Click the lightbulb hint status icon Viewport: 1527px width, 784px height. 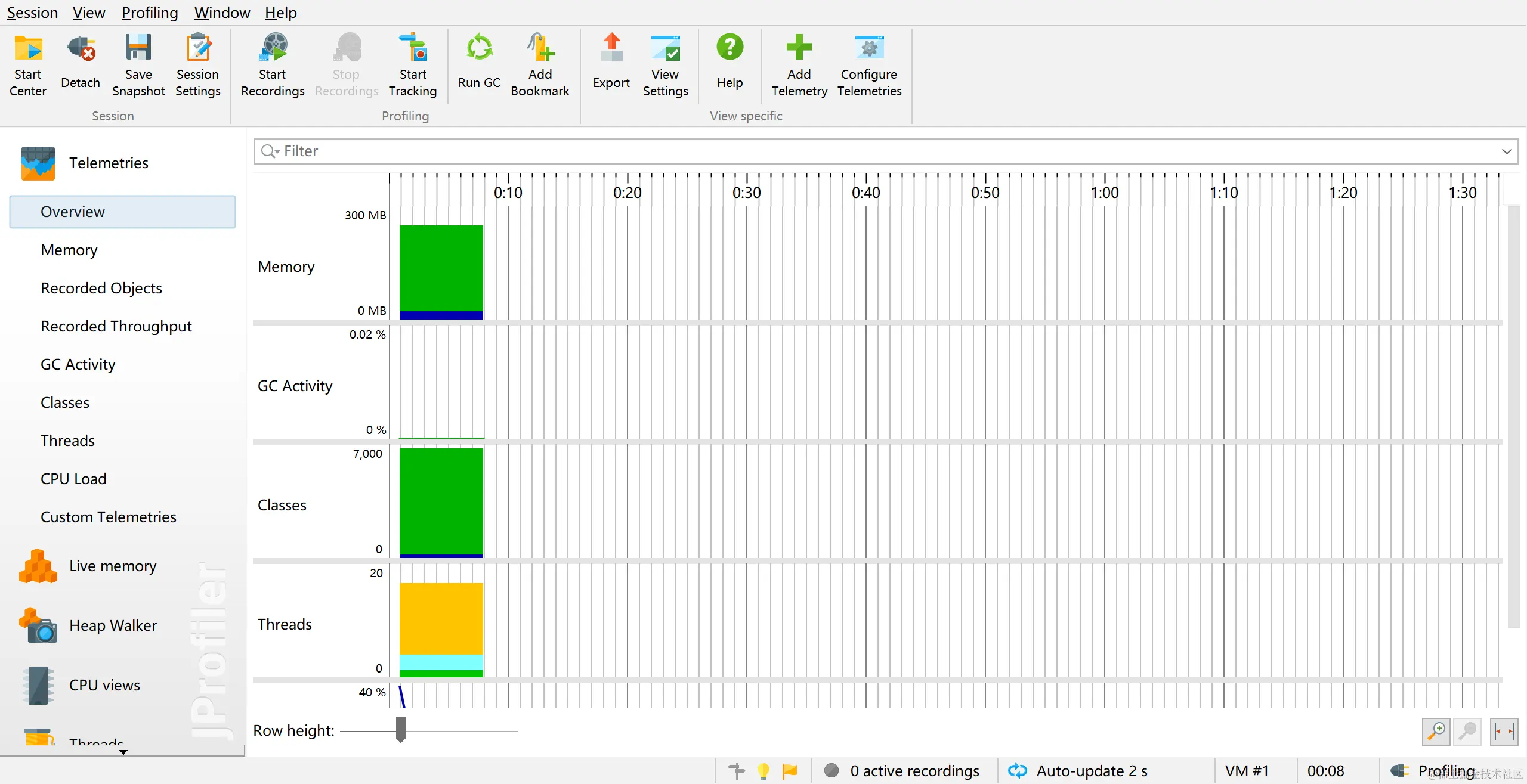point(763,771)
